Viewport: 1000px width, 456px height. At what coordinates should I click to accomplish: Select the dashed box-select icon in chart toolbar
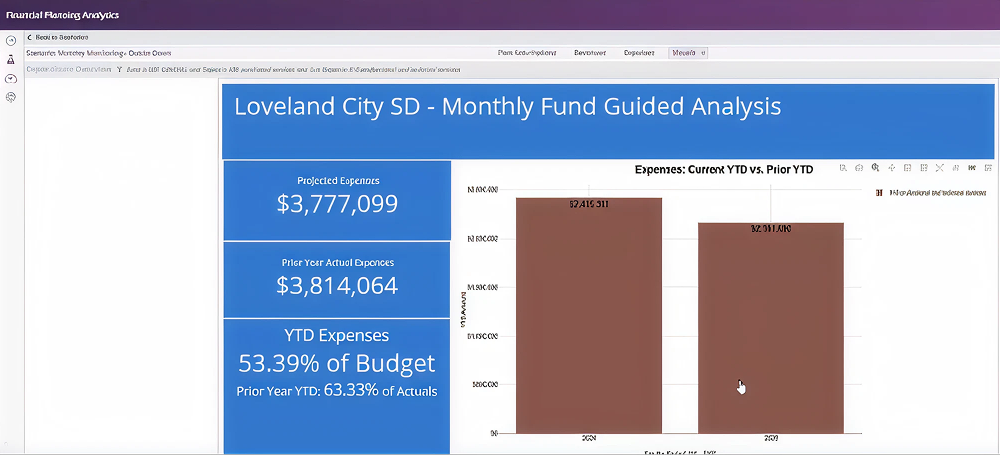point(908,168)
